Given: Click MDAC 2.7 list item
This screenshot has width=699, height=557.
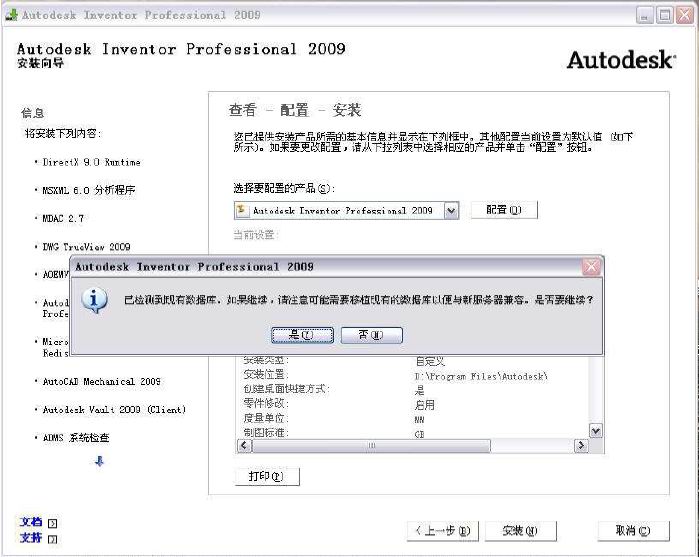Looking at the screenshot, I should point(63,219).
